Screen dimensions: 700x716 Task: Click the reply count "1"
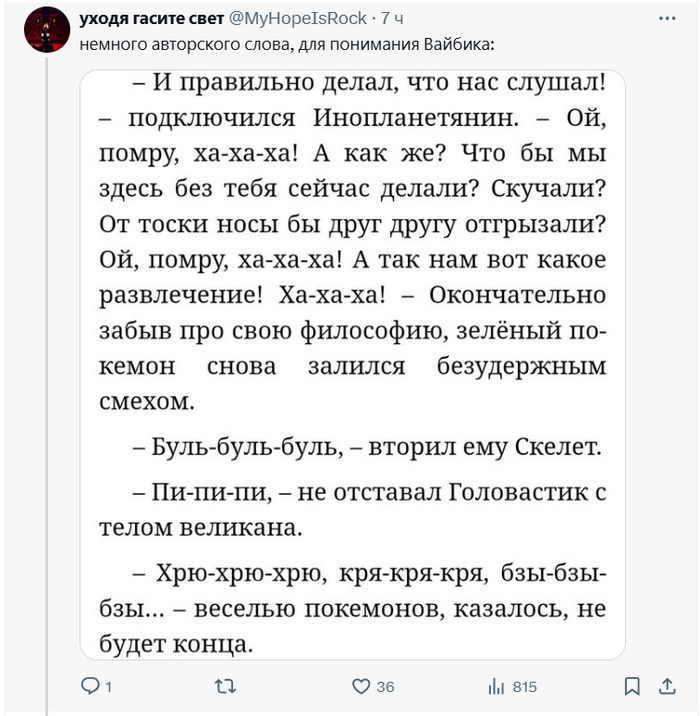(106, 687)
